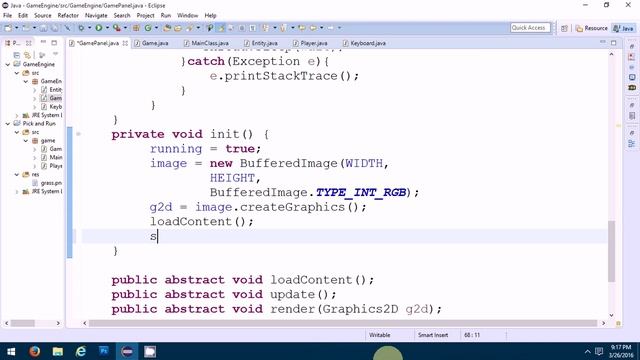The width and height of the screenshot is (640, 360).
Task: Click the Search flashlight toolbar icon
Action: click(189, 28)
